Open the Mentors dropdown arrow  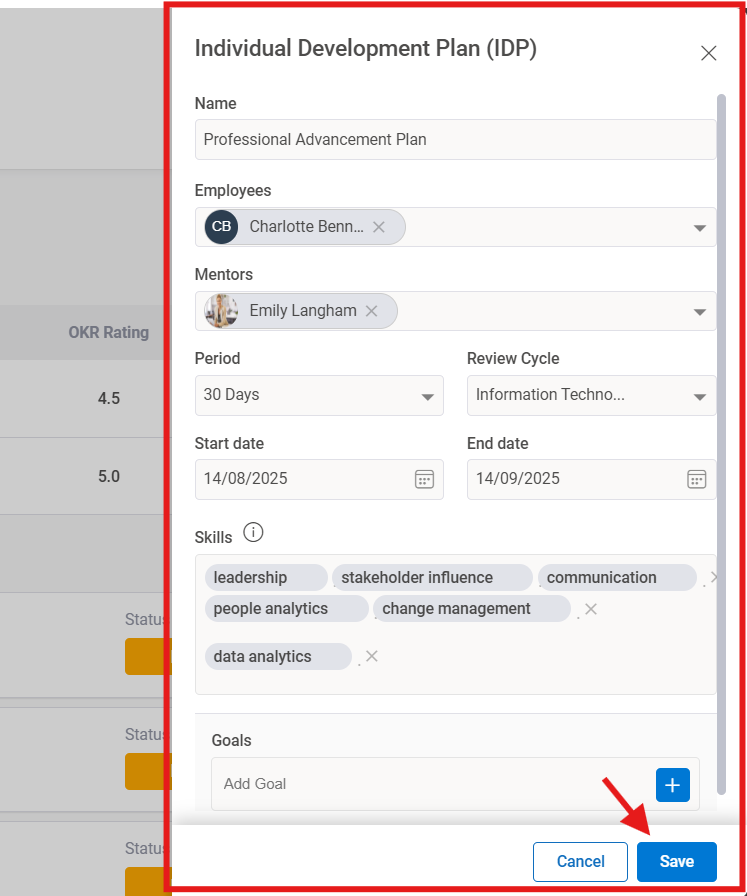pos(699,312)
